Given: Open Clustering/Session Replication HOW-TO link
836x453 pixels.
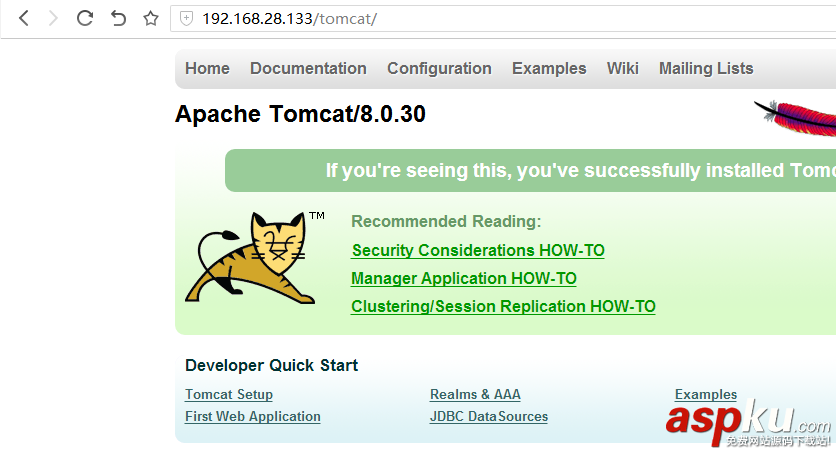Looking at the screenshot, I should coord(503,306).
